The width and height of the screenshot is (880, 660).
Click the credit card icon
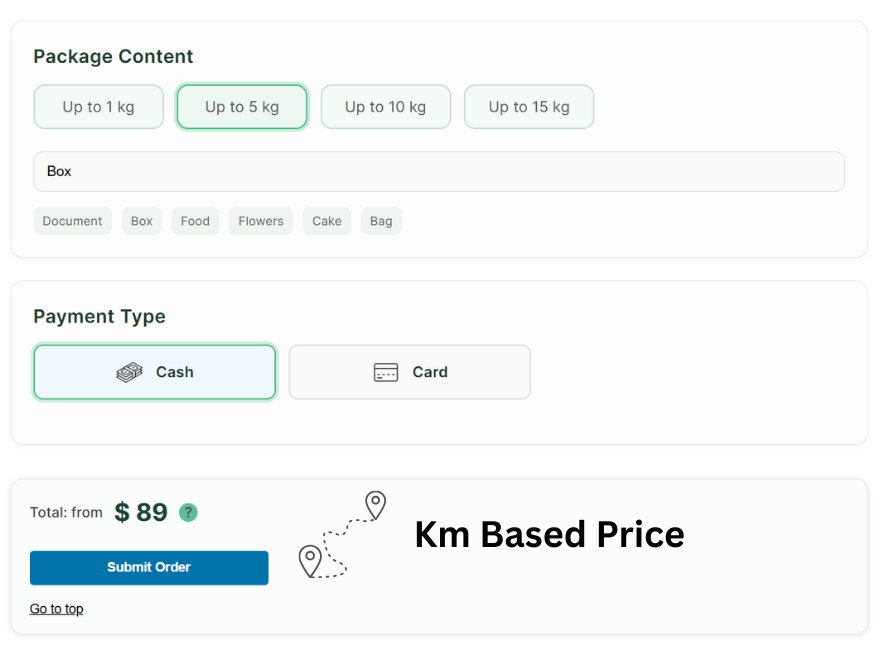(386, 372)
